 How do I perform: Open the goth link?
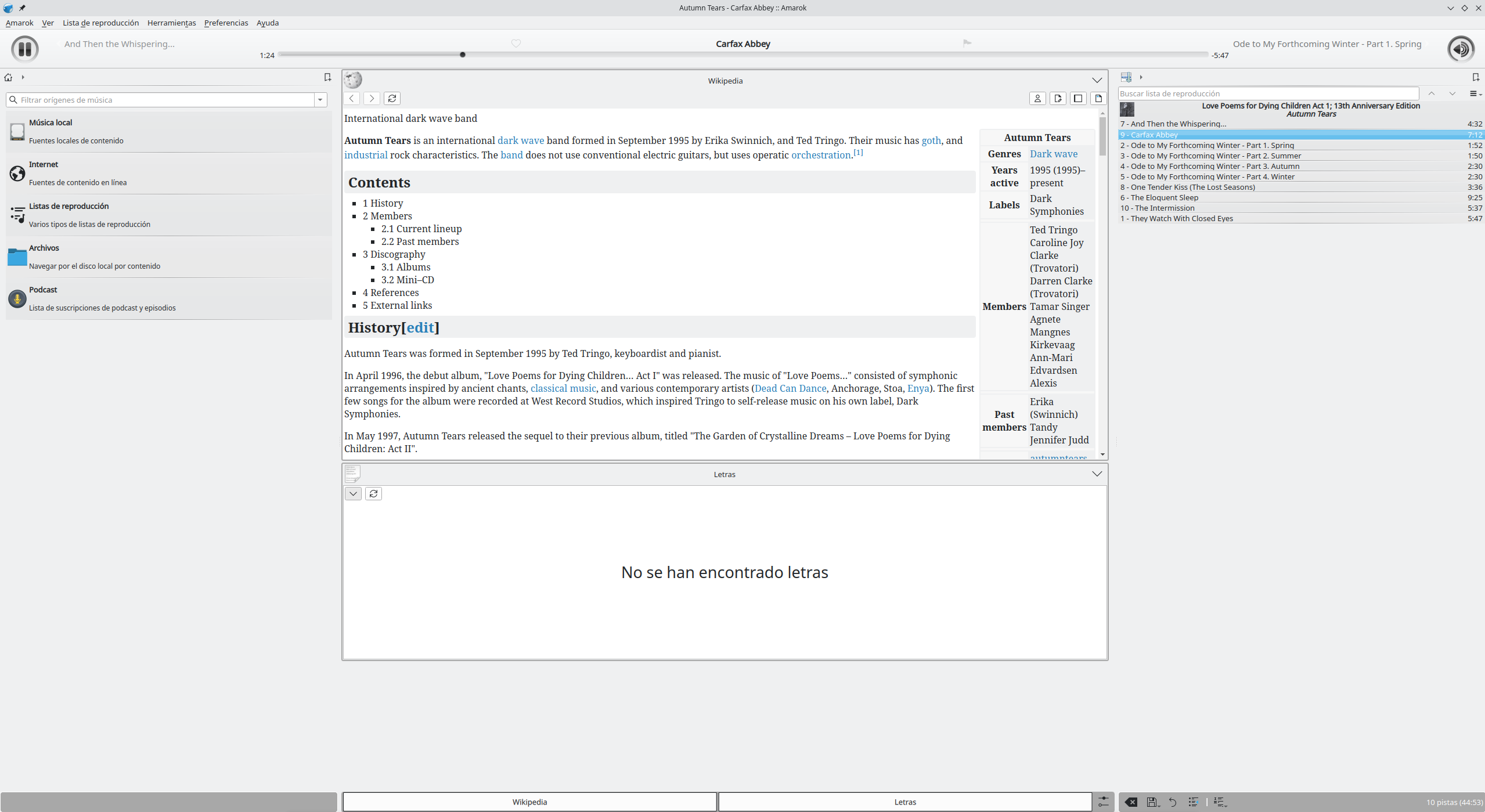click(931, 140)
